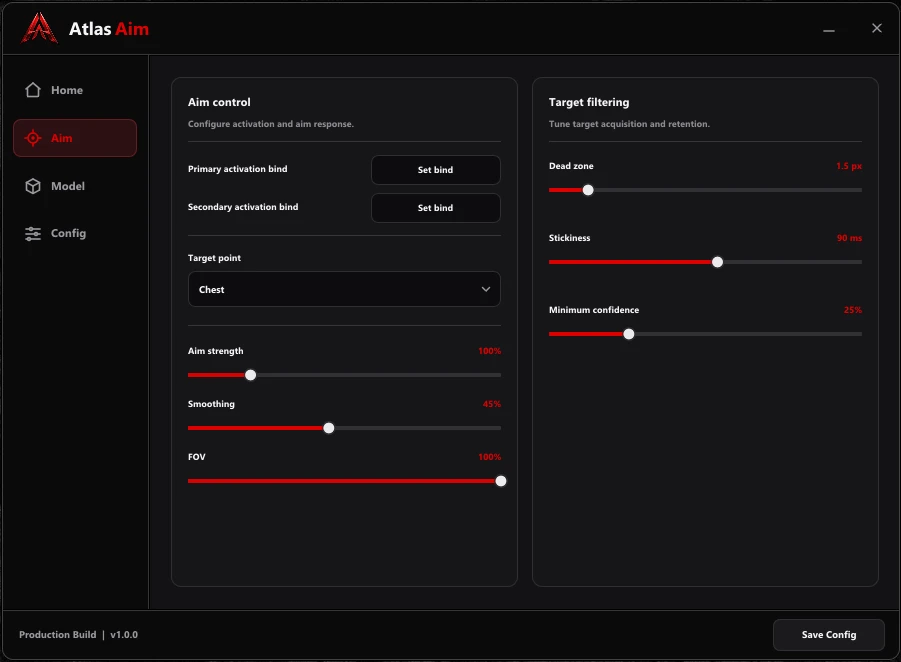Click the 'Aim control' heading
901x662 pixels.
click(x=219, y=102)
